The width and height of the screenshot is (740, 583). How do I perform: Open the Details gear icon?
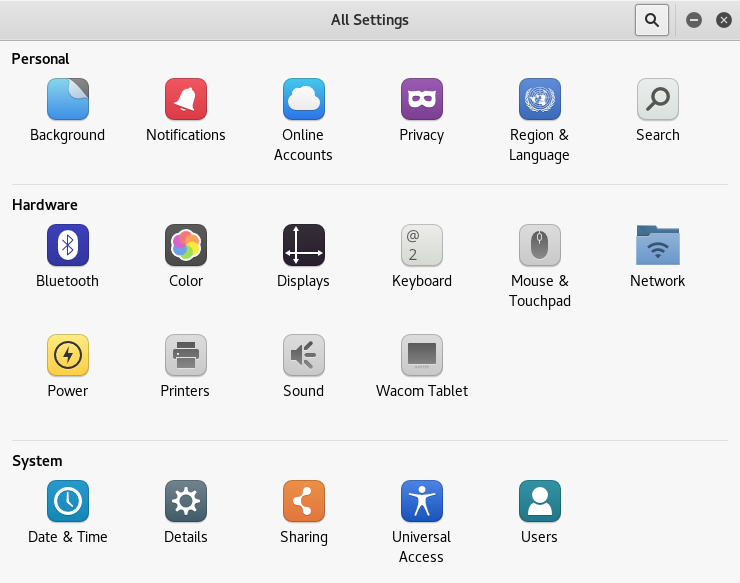click(185, 501)
